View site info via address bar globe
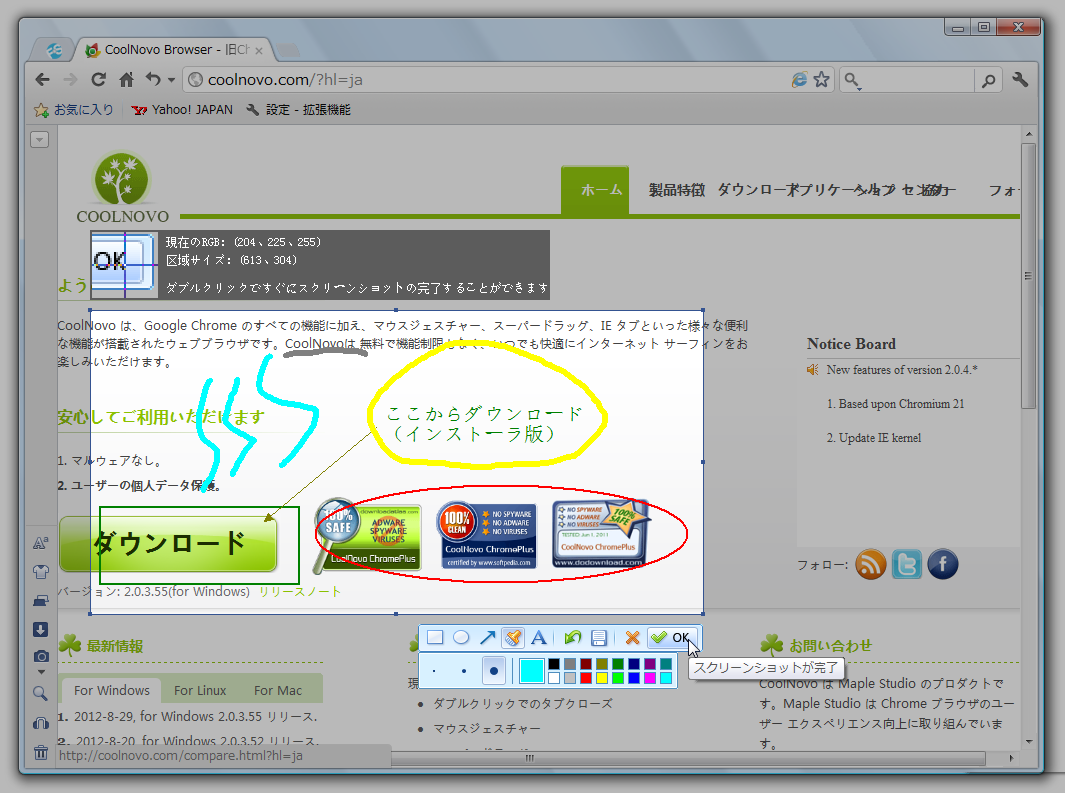1065x793 pixels. [x=196, y=79]
